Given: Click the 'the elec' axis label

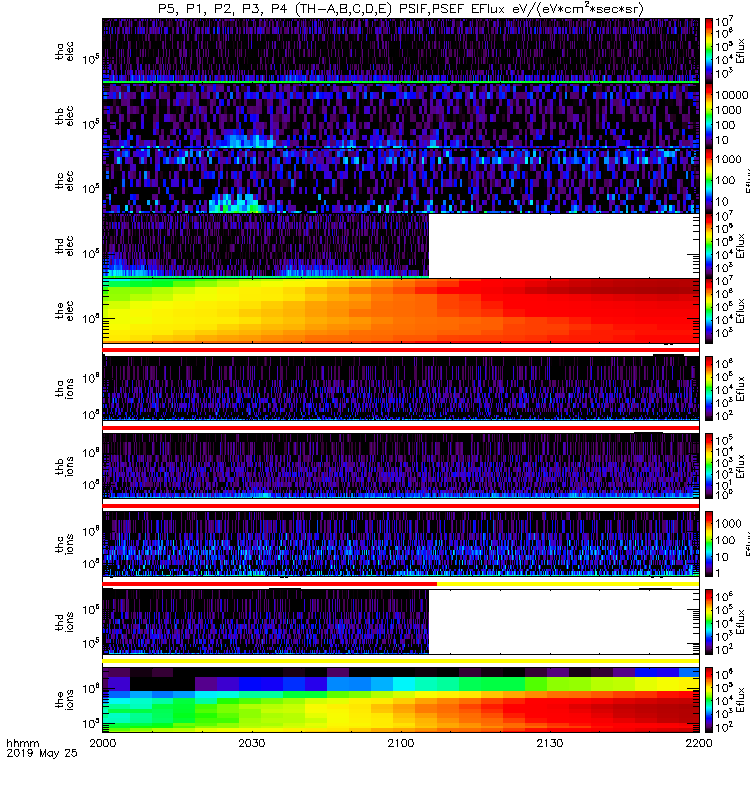Looking at the screenshot, I should point(65,311).
